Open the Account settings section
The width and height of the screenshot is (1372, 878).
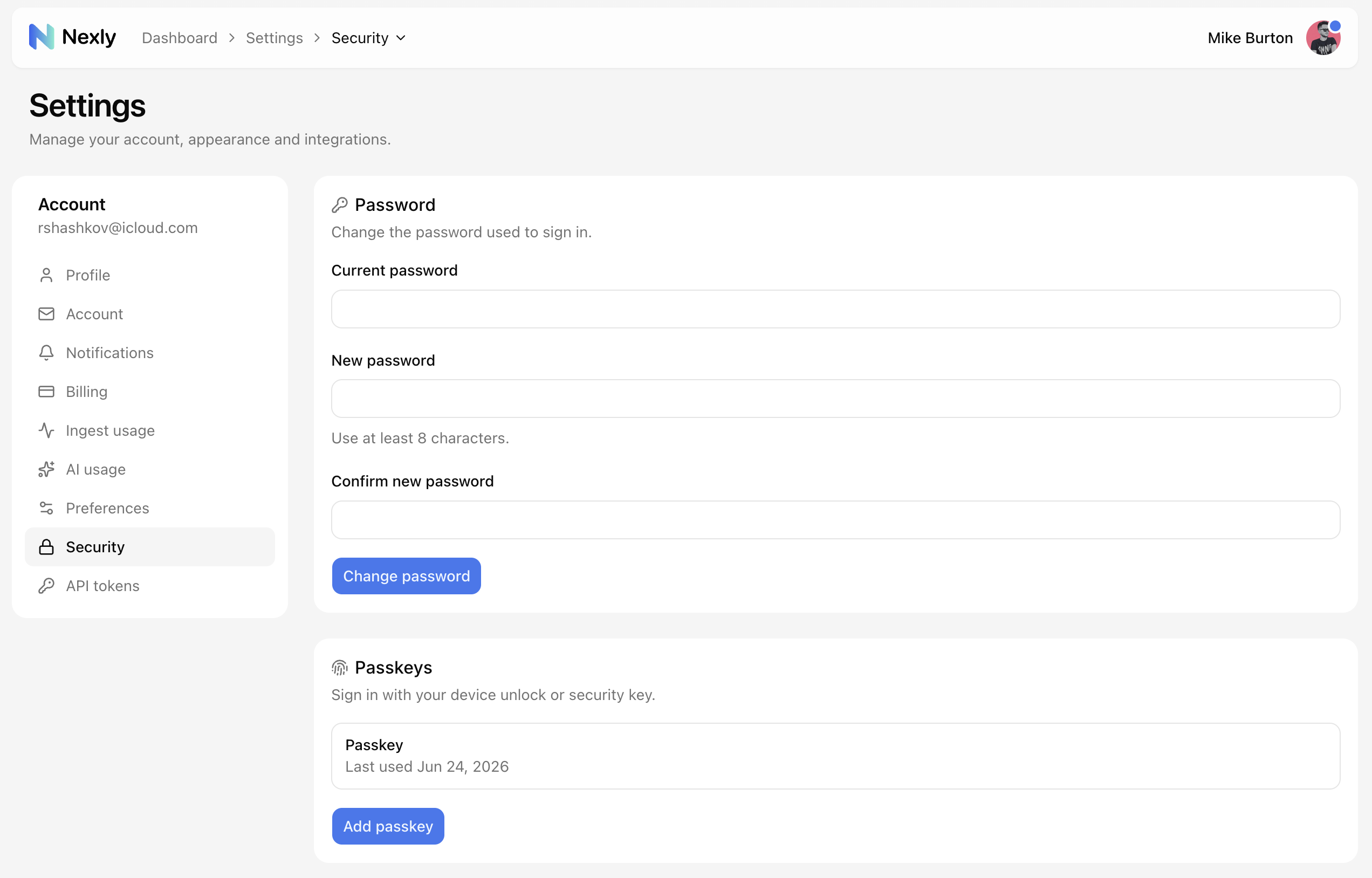[150, 314]
